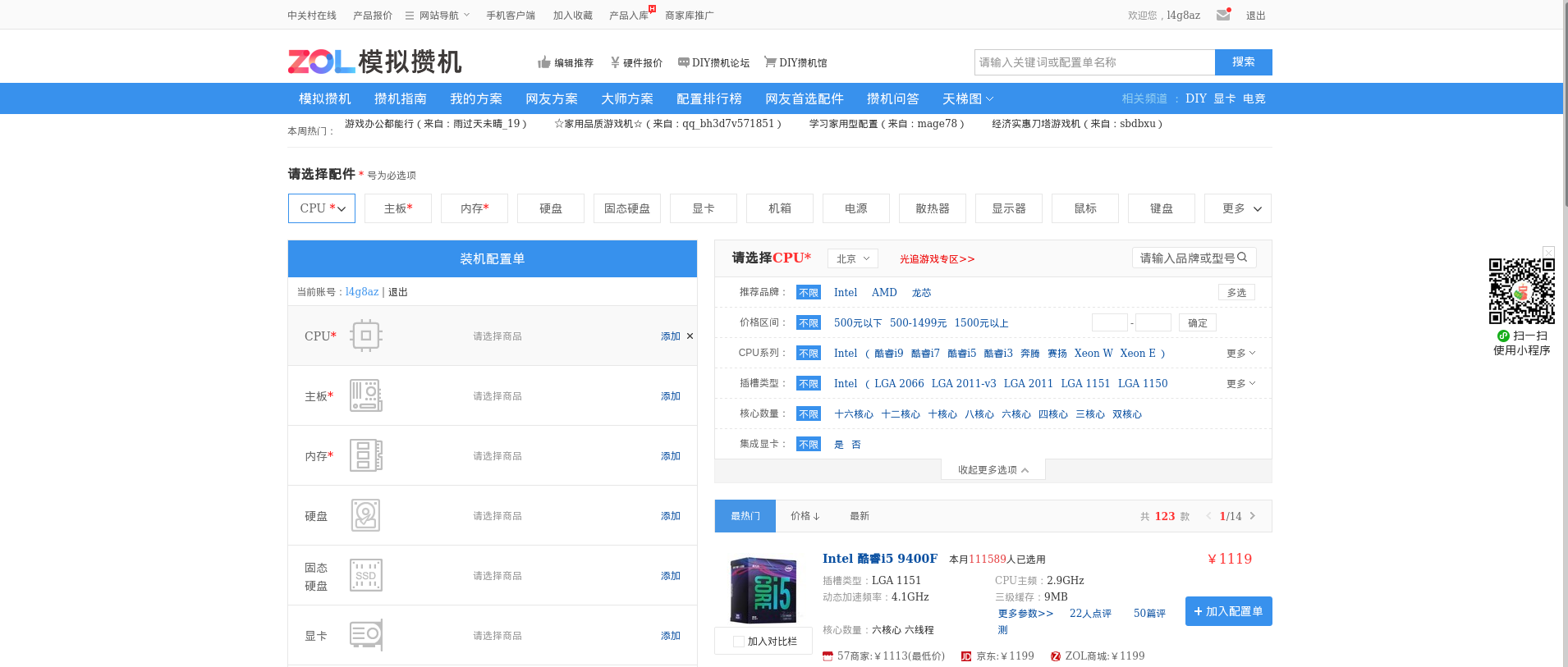This screenshot has width=1568, height=667.
Task: Open 网站导航 dropdown
Action: pyautogui.click(x=438, y=15)
